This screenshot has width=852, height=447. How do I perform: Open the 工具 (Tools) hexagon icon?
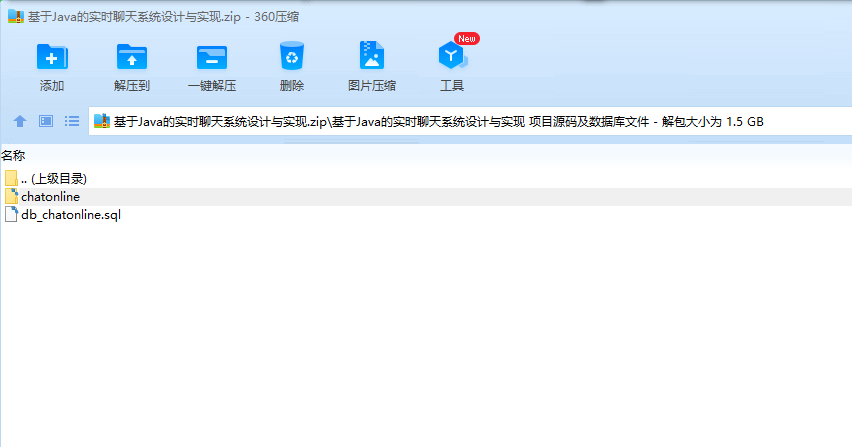[x=452, y=55]
